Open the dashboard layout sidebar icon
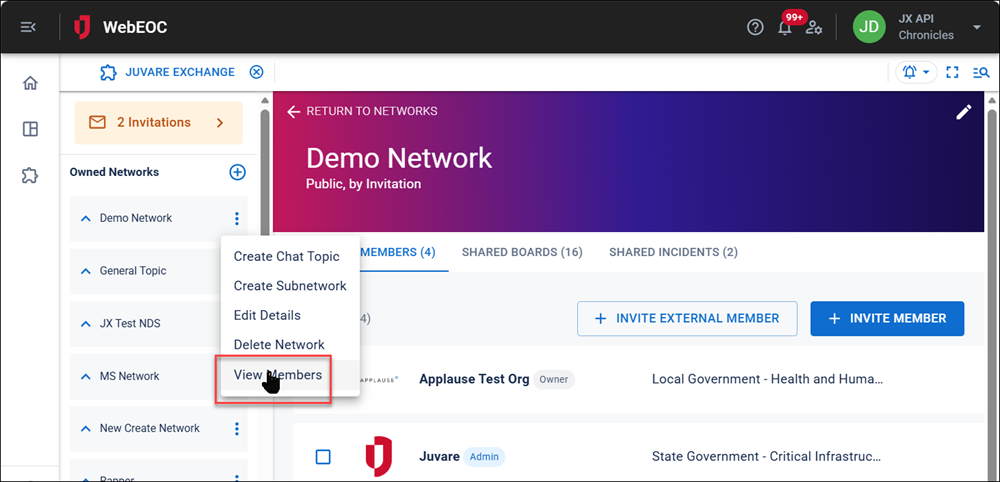Screen dimensions: 1000x482 (30, 129)
